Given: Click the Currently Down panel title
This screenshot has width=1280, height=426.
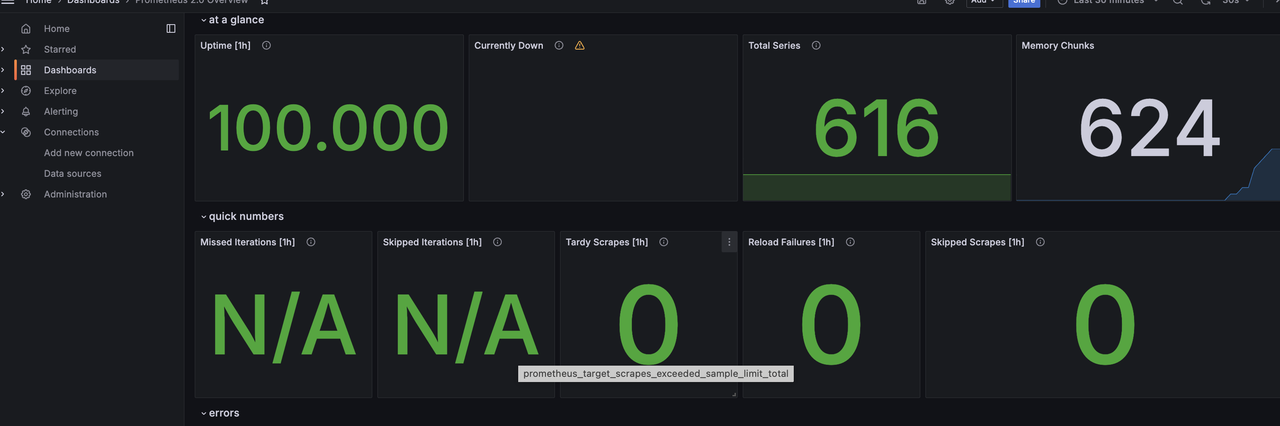Looking at the screenshot, I should click(x=509, y=45).
